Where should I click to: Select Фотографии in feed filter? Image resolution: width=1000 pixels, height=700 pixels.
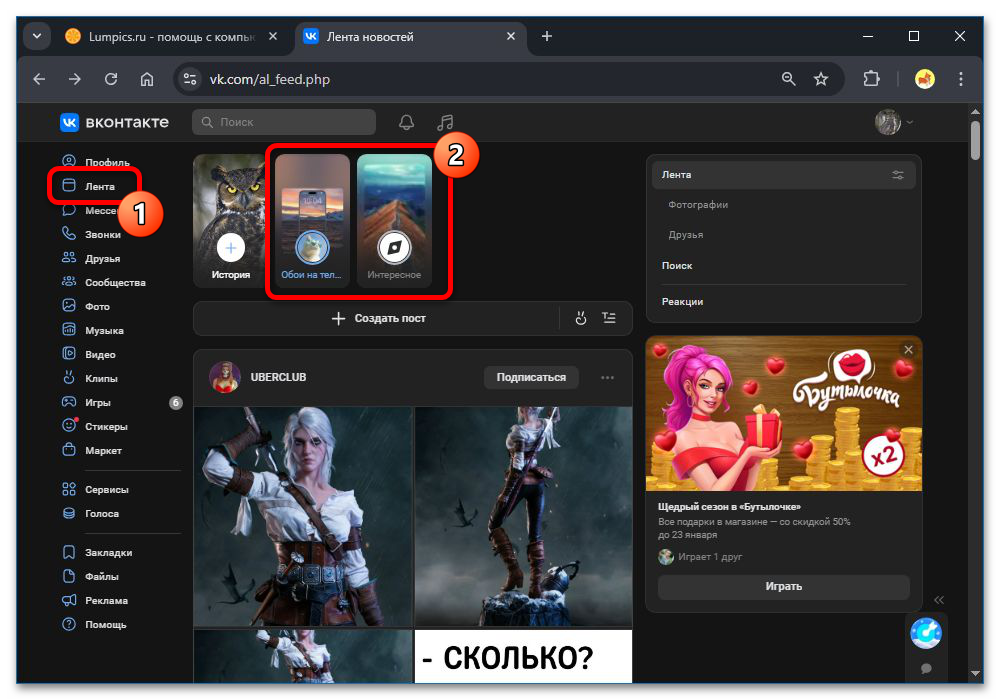[x=698, y=205]
